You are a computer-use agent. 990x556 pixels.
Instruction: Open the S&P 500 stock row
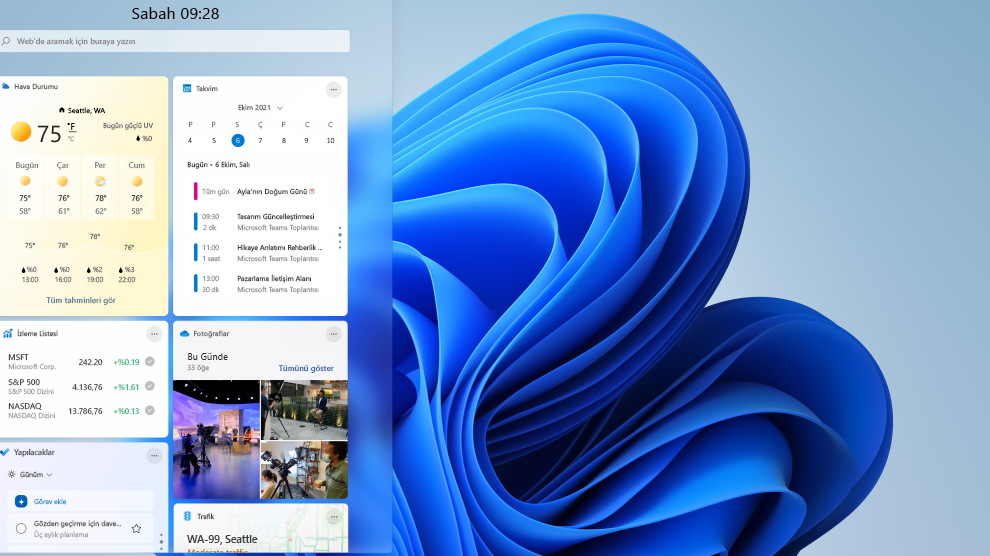click(x=81, y=386)
